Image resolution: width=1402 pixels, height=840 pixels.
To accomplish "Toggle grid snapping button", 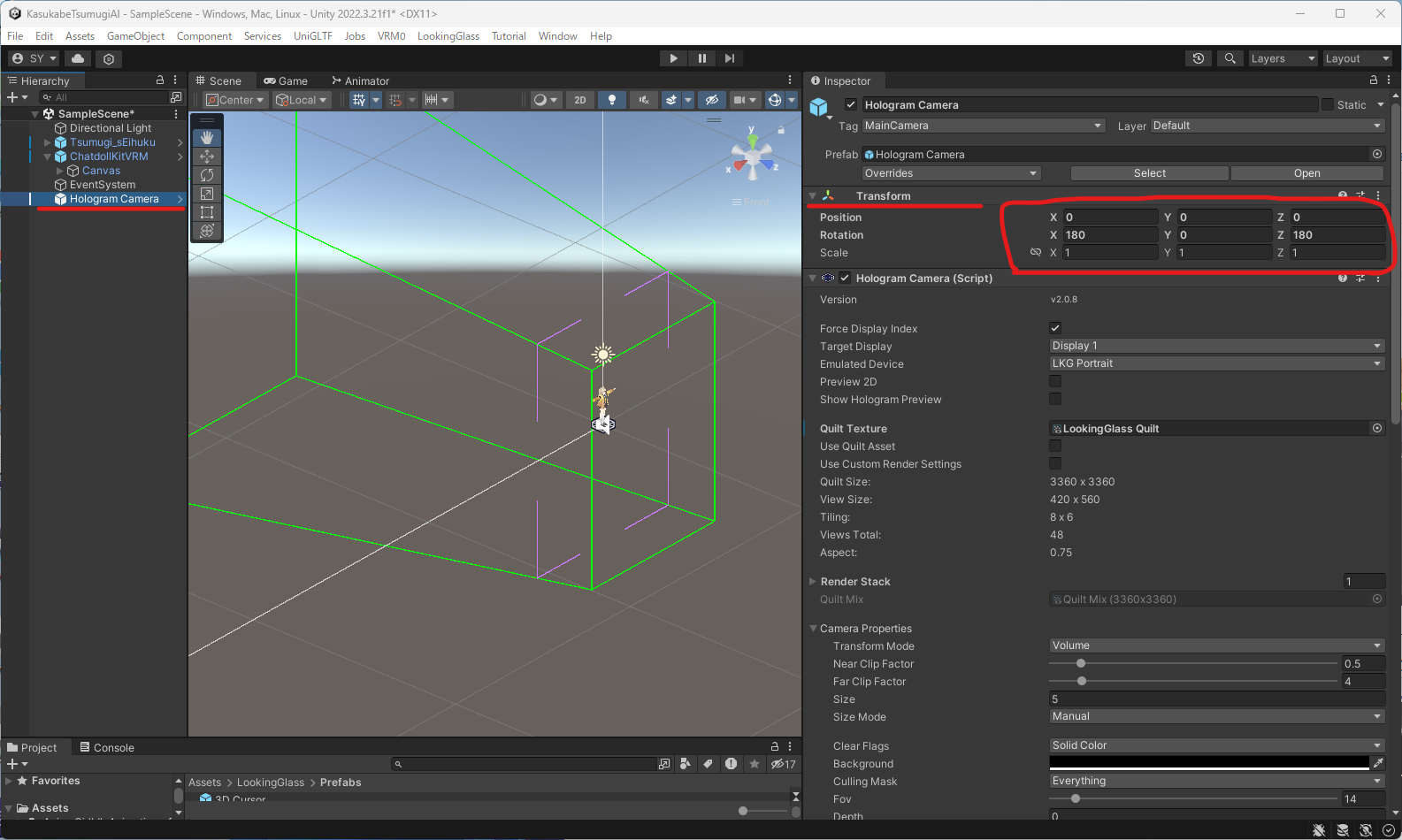I will pos(395,100).
